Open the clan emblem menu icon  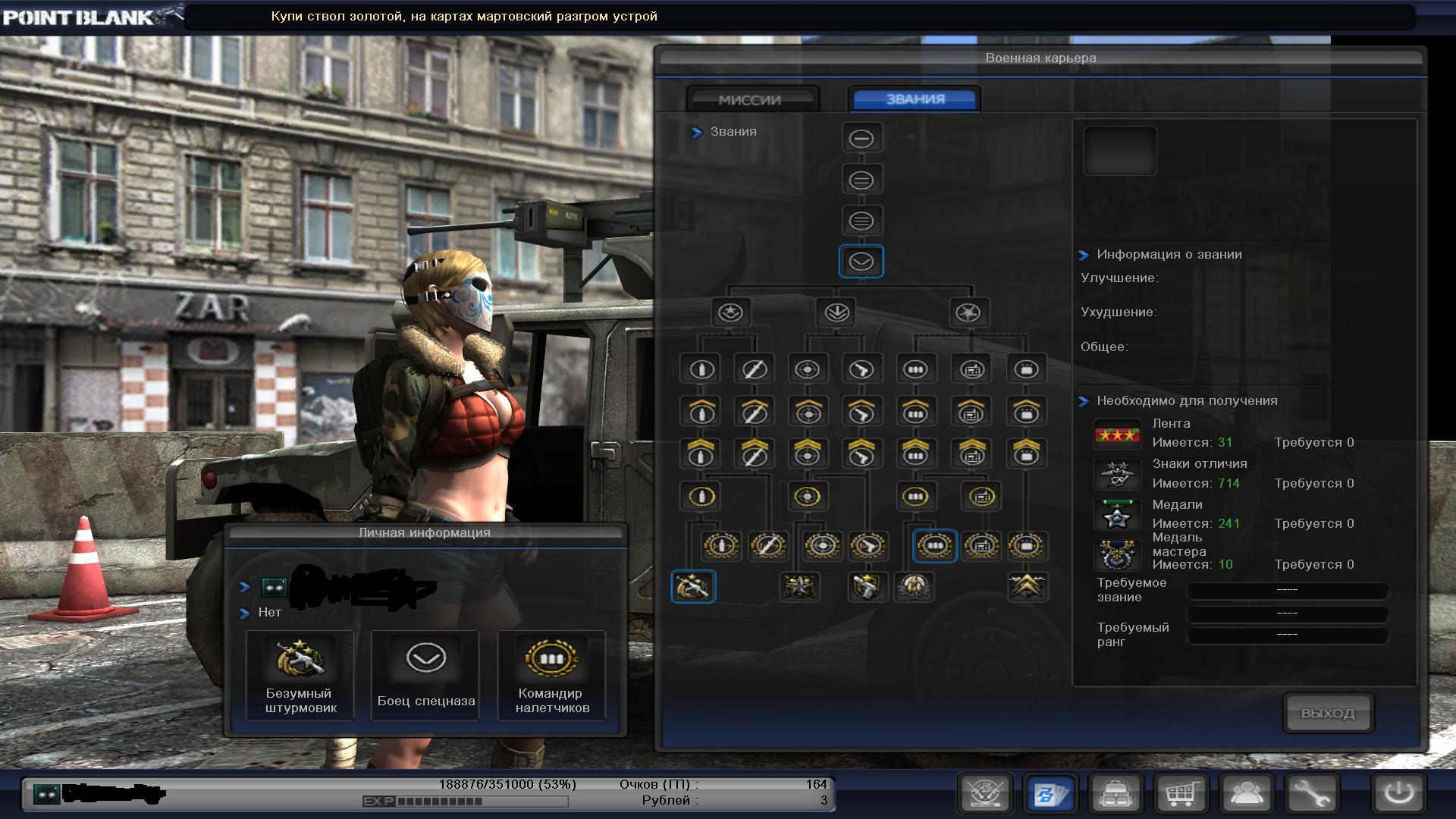coord(986,794)
